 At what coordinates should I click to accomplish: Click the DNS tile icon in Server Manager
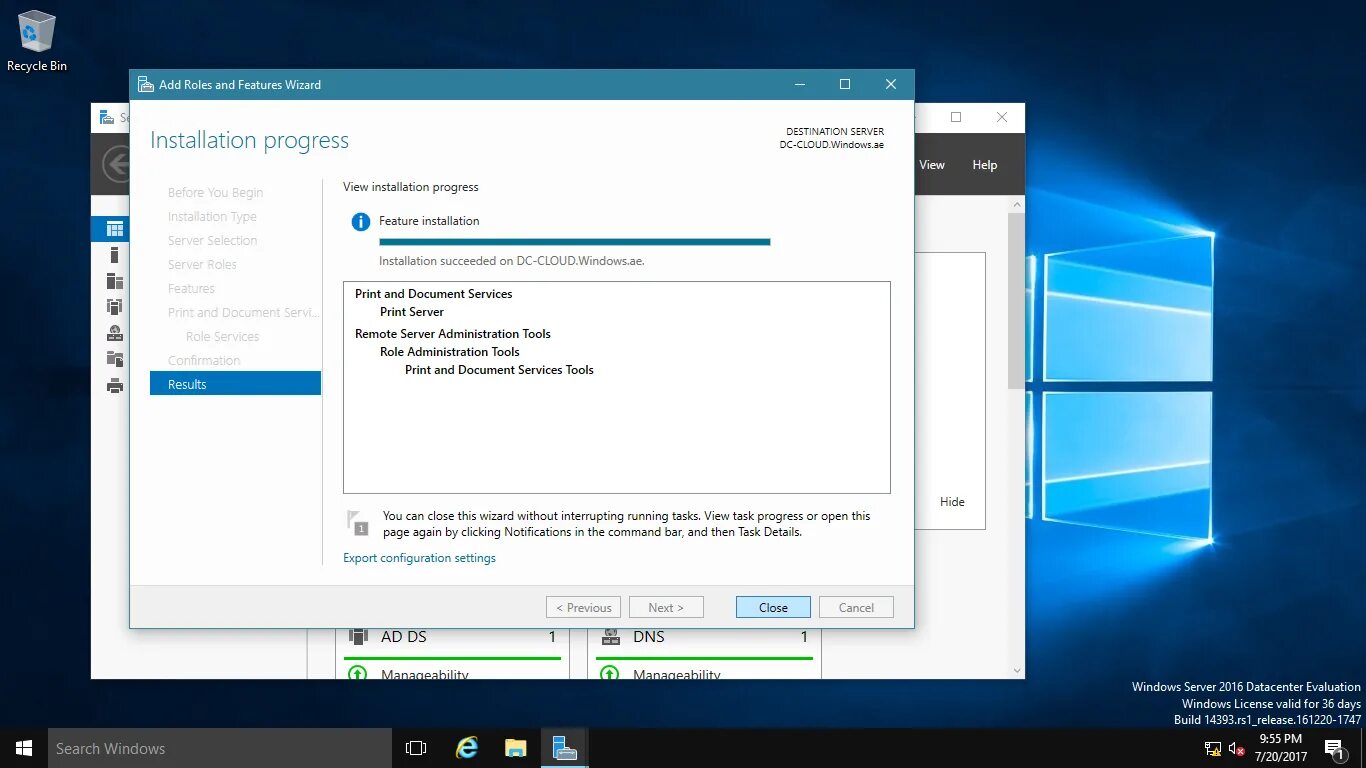click(x=610, y=637)
